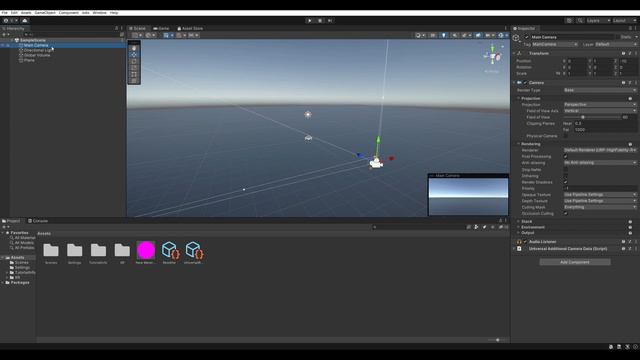This screenshot has width=640, height=360.
Task: Open the Projection Perspective dropdown
Action: (x=600, y=104)
